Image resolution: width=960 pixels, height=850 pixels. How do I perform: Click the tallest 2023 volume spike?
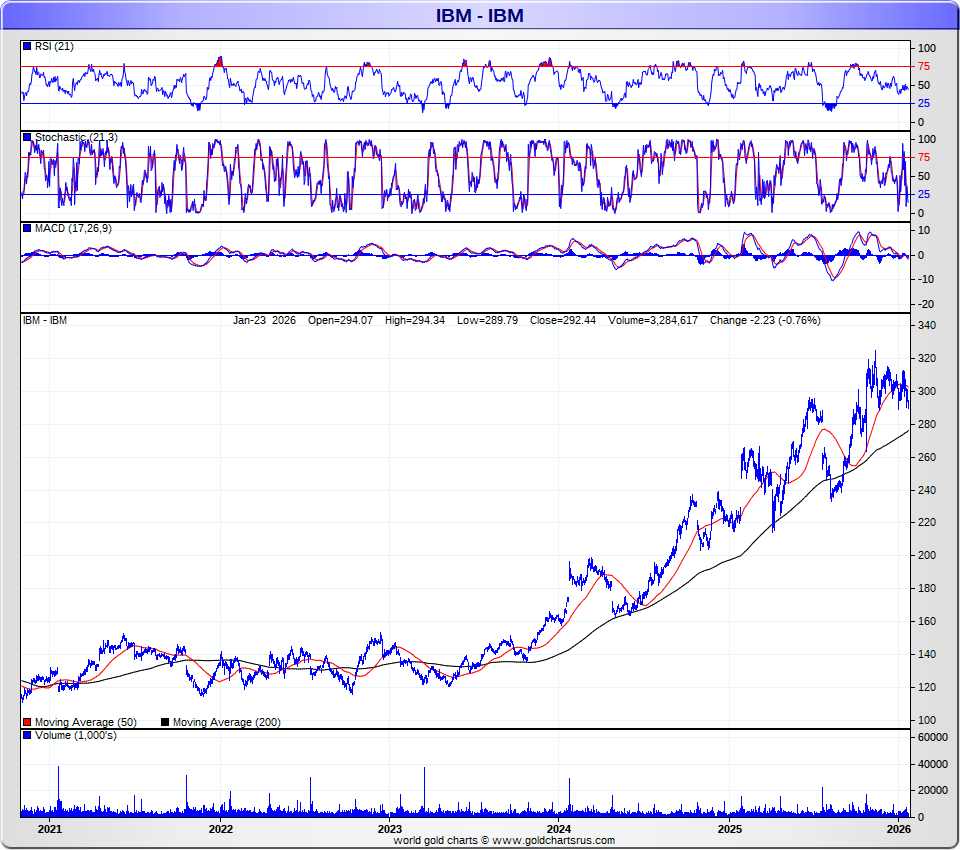click(x=424, y=791)
